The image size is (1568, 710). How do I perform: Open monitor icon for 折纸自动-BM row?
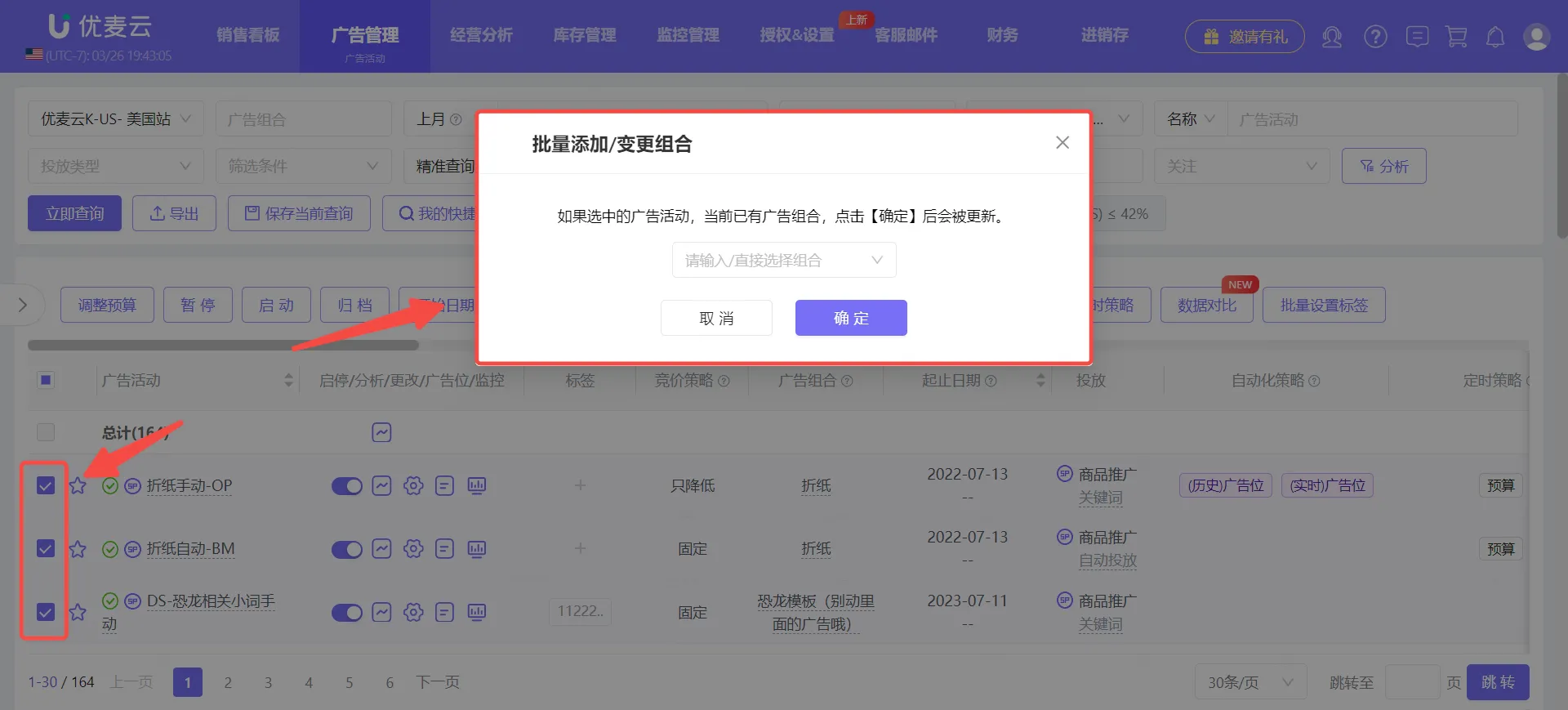pos(477,548)
